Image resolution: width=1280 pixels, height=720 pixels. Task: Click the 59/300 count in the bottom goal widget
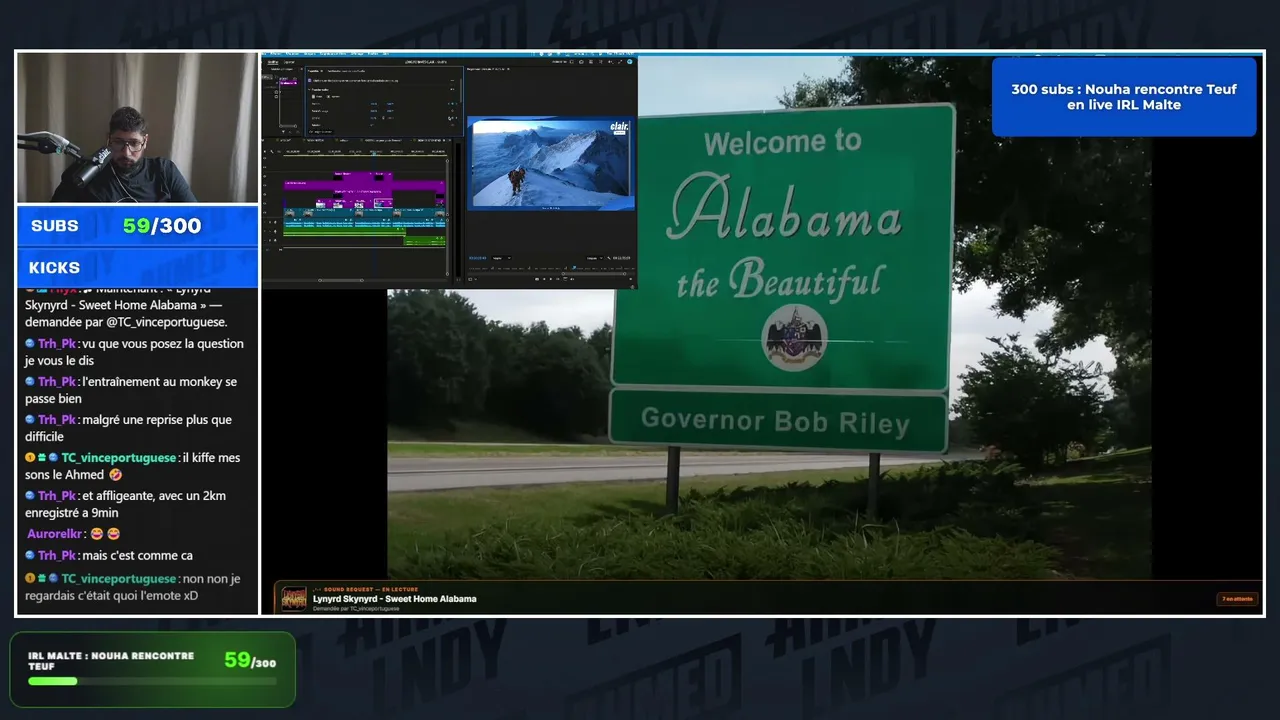pos(250,660)
